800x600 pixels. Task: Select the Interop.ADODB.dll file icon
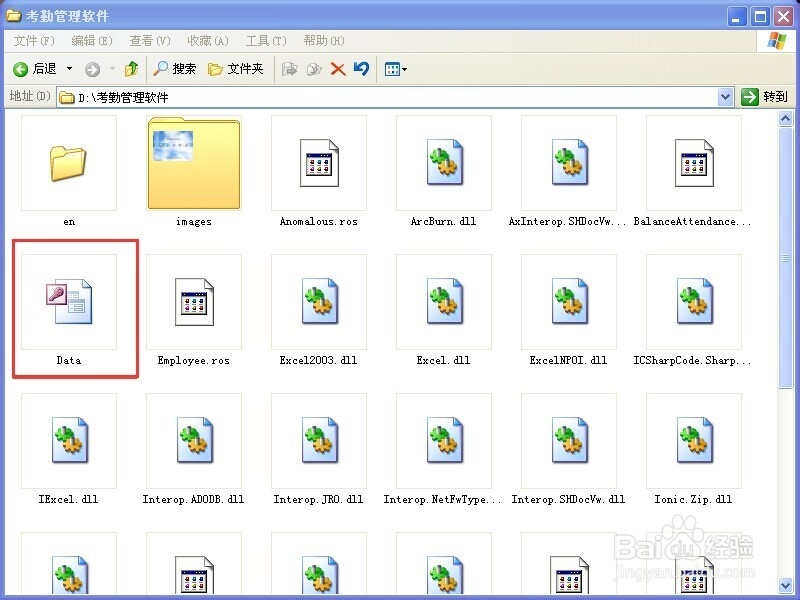click(194, 440)
